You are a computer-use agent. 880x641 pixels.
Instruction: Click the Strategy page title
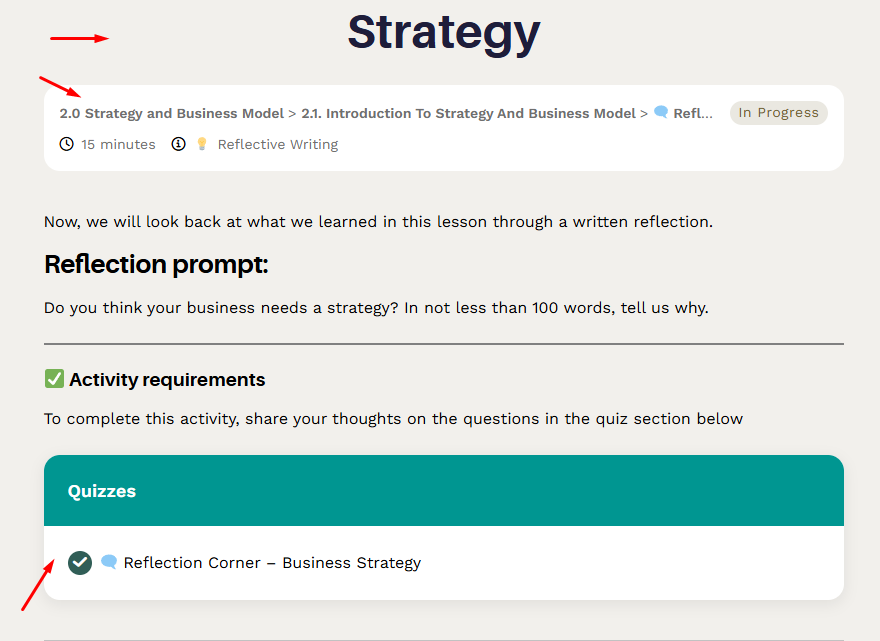443,32
